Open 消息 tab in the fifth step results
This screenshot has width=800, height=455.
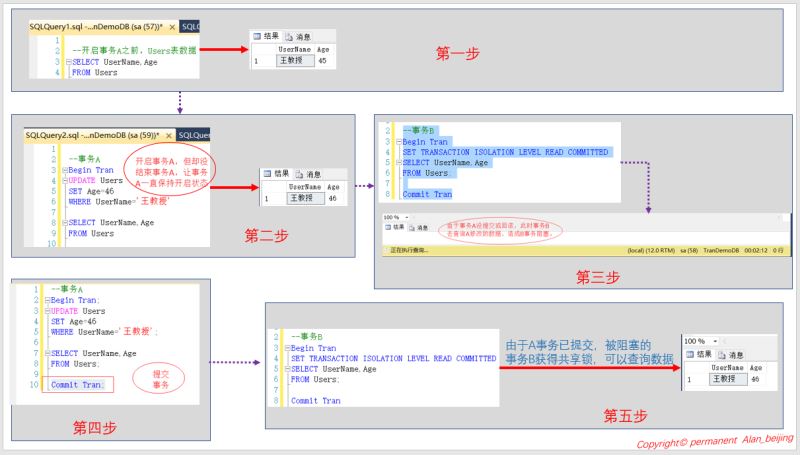click(x=734, y=354)
